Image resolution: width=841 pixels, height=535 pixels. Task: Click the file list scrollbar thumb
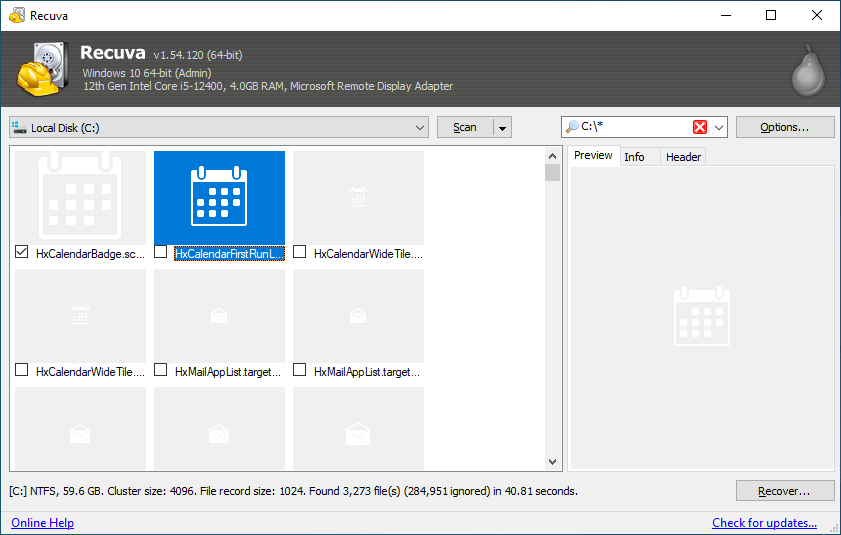[x=552, y=173]
